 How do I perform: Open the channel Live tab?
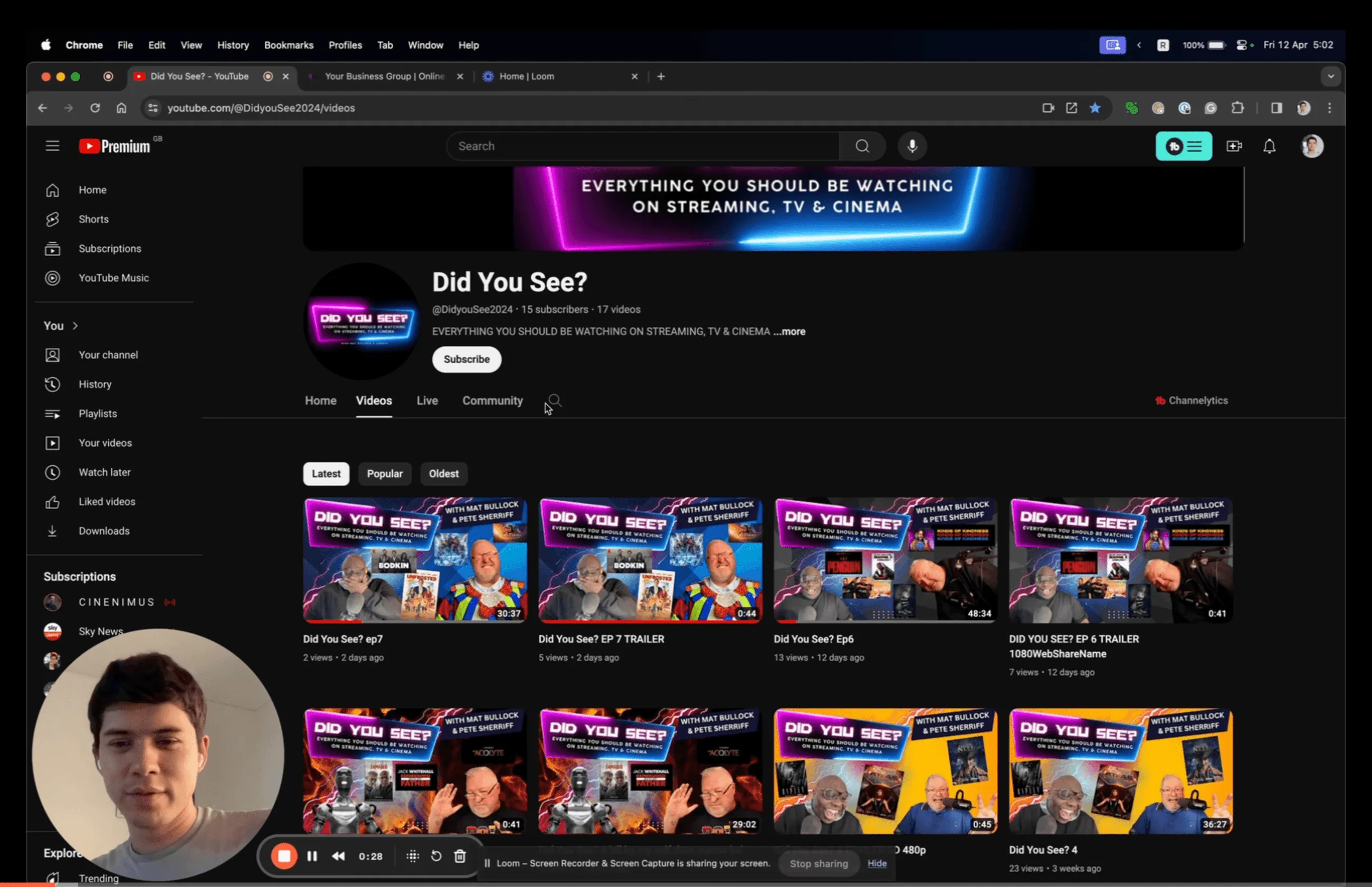(427, 400)
